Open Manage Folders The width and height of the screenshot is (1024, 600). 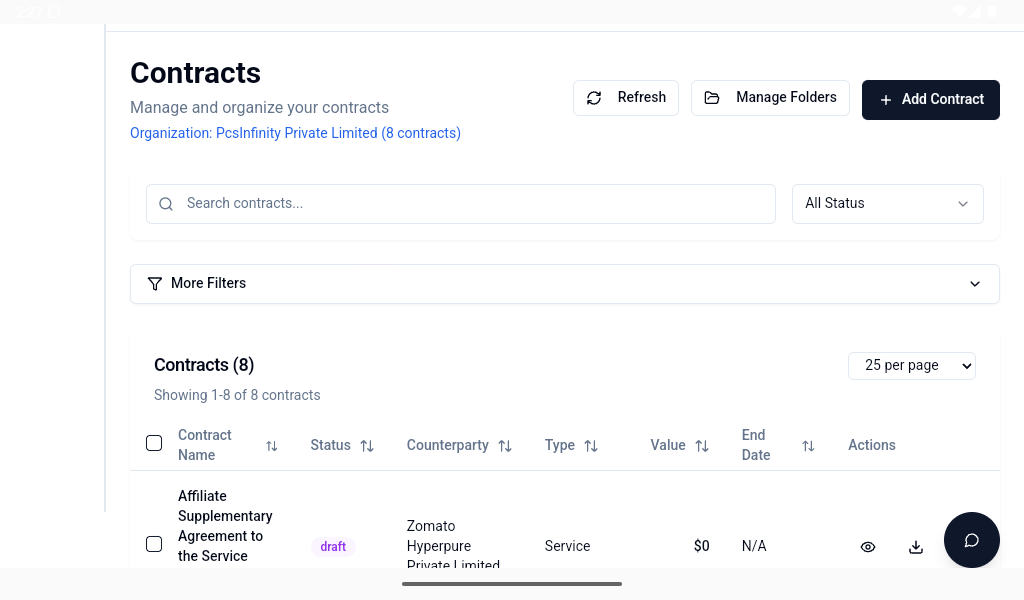770,98
